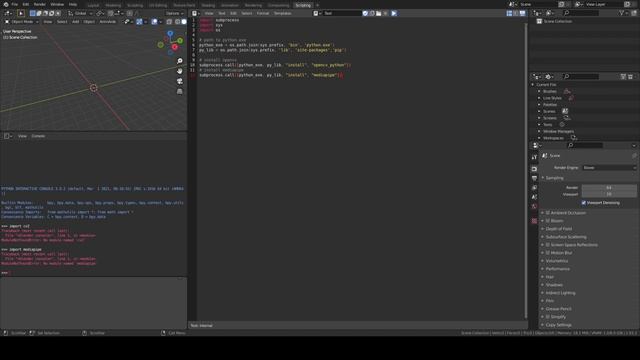Open the File menu
Image resolution: width=640 pixels, height=360 pixels.
tap(15, 4)
